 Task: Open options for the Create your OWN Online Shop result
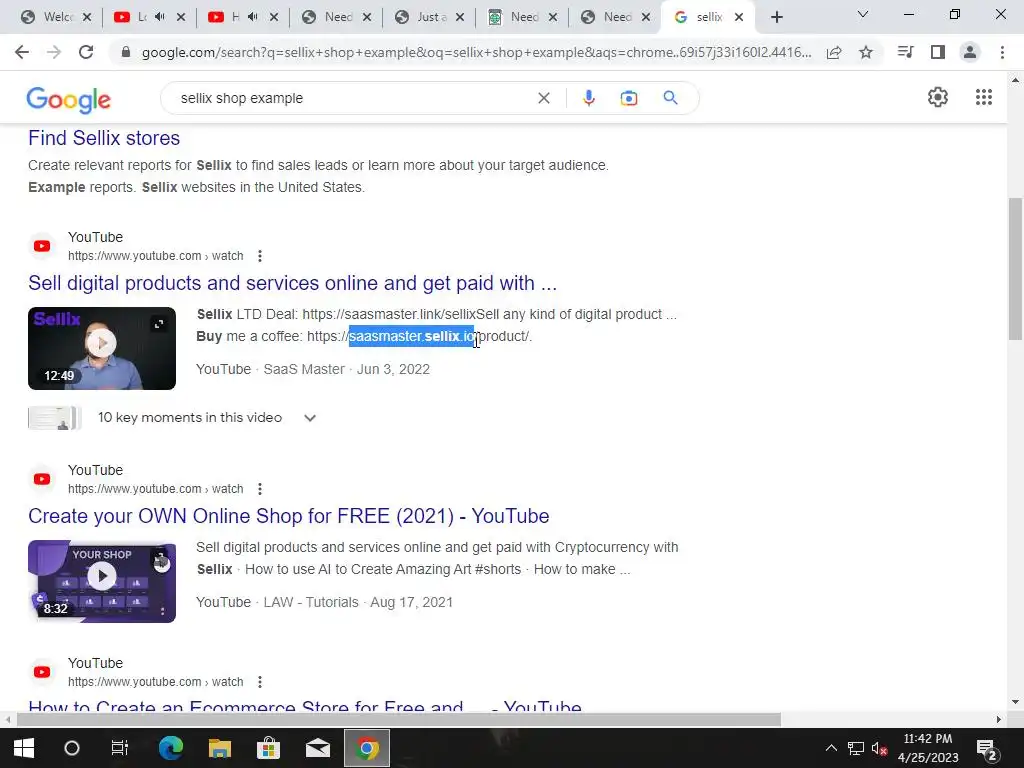coord(260,489)
